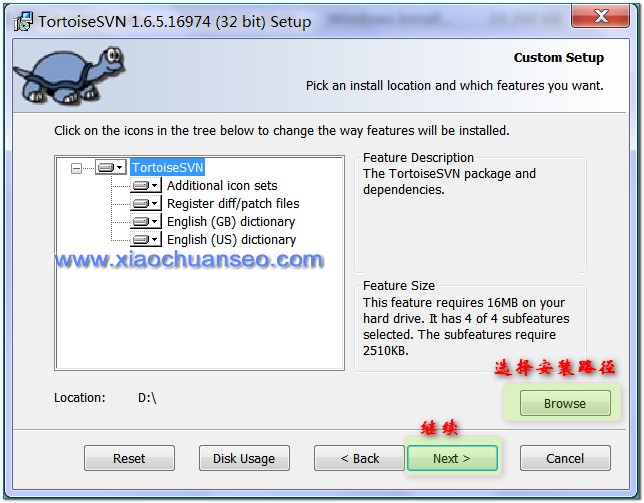Collapse the TortoiseSVN tree node
The width and height of the screenshot is (644, 503).
tap(76, 168)
